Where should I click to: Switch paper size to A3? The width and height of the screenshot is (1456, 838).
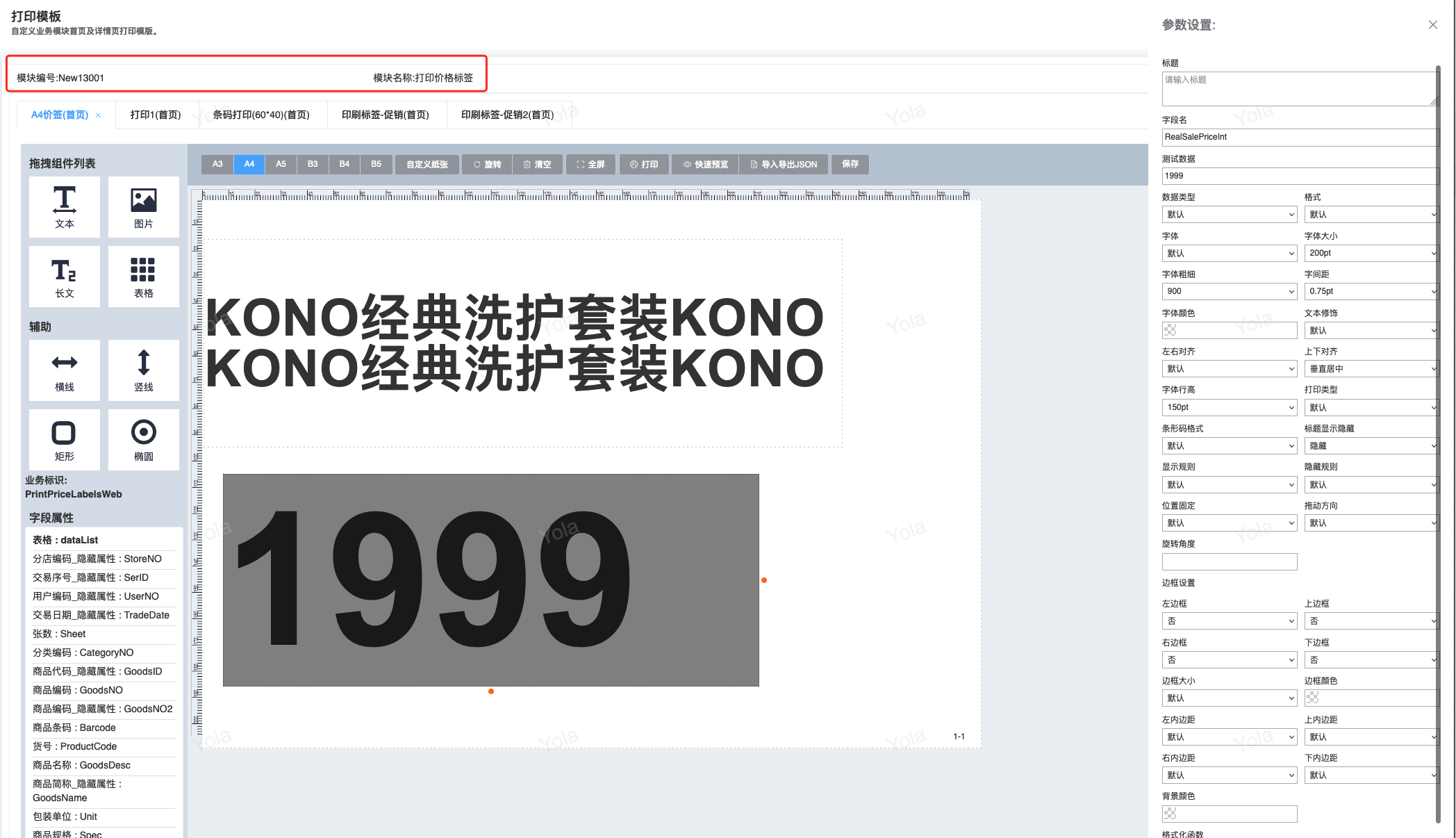pos(217,164)
